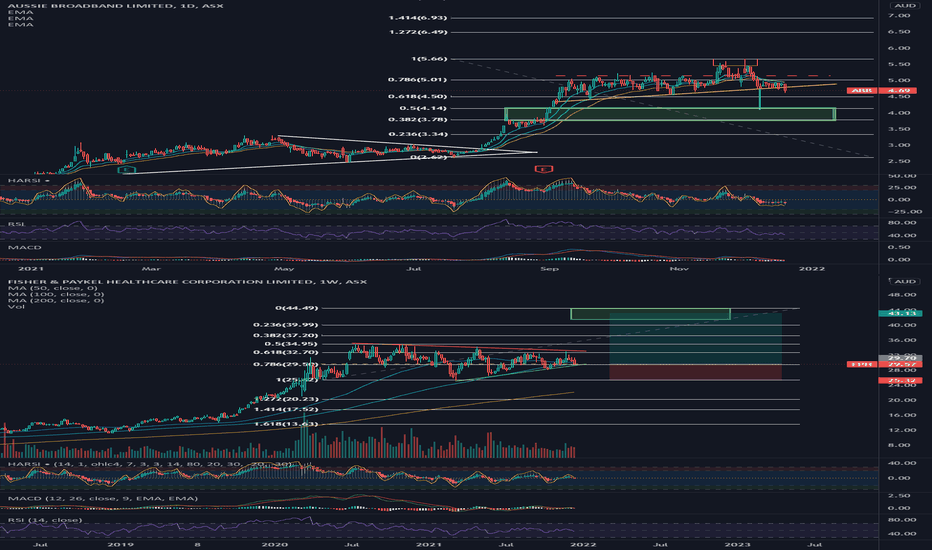Click the 0.382(37.20) Fibonacci level label
The width and height of the screenshot is (932, 550).
click(x=286, y=335)
